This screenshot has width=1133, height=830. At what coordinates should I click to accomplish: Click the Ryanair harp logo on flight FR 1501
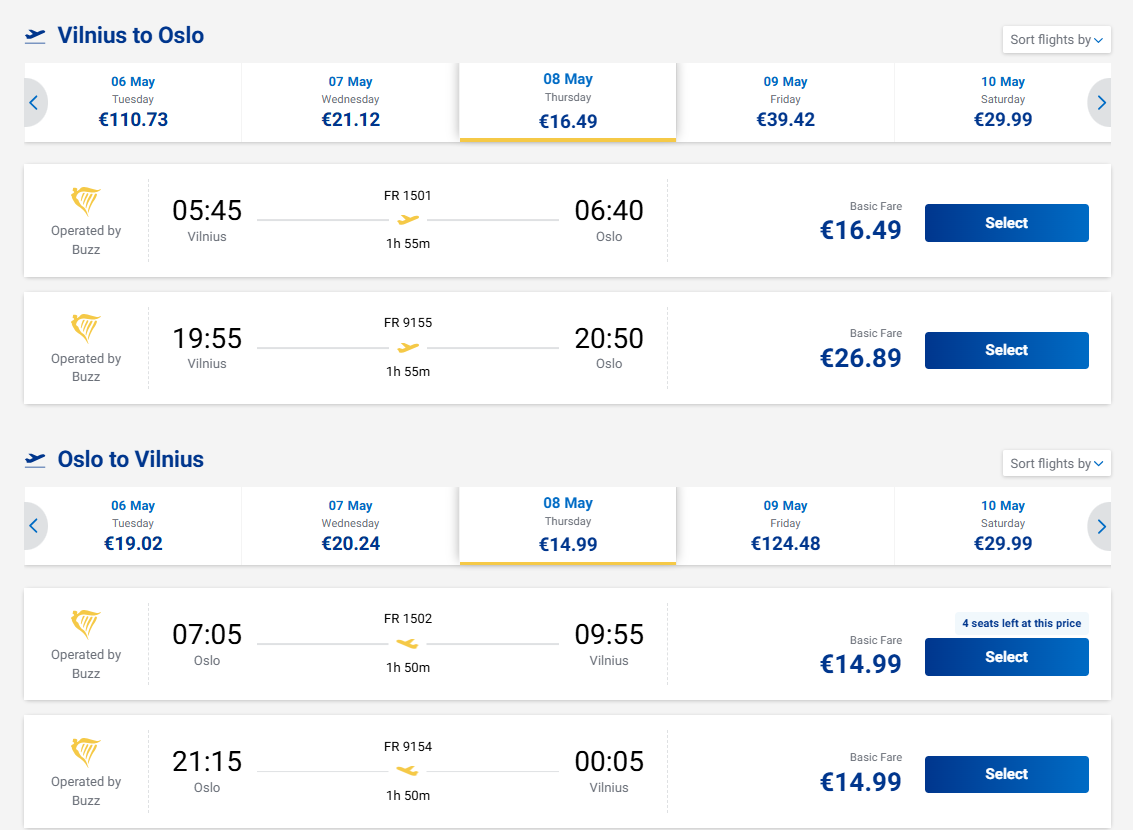(85, 201)
